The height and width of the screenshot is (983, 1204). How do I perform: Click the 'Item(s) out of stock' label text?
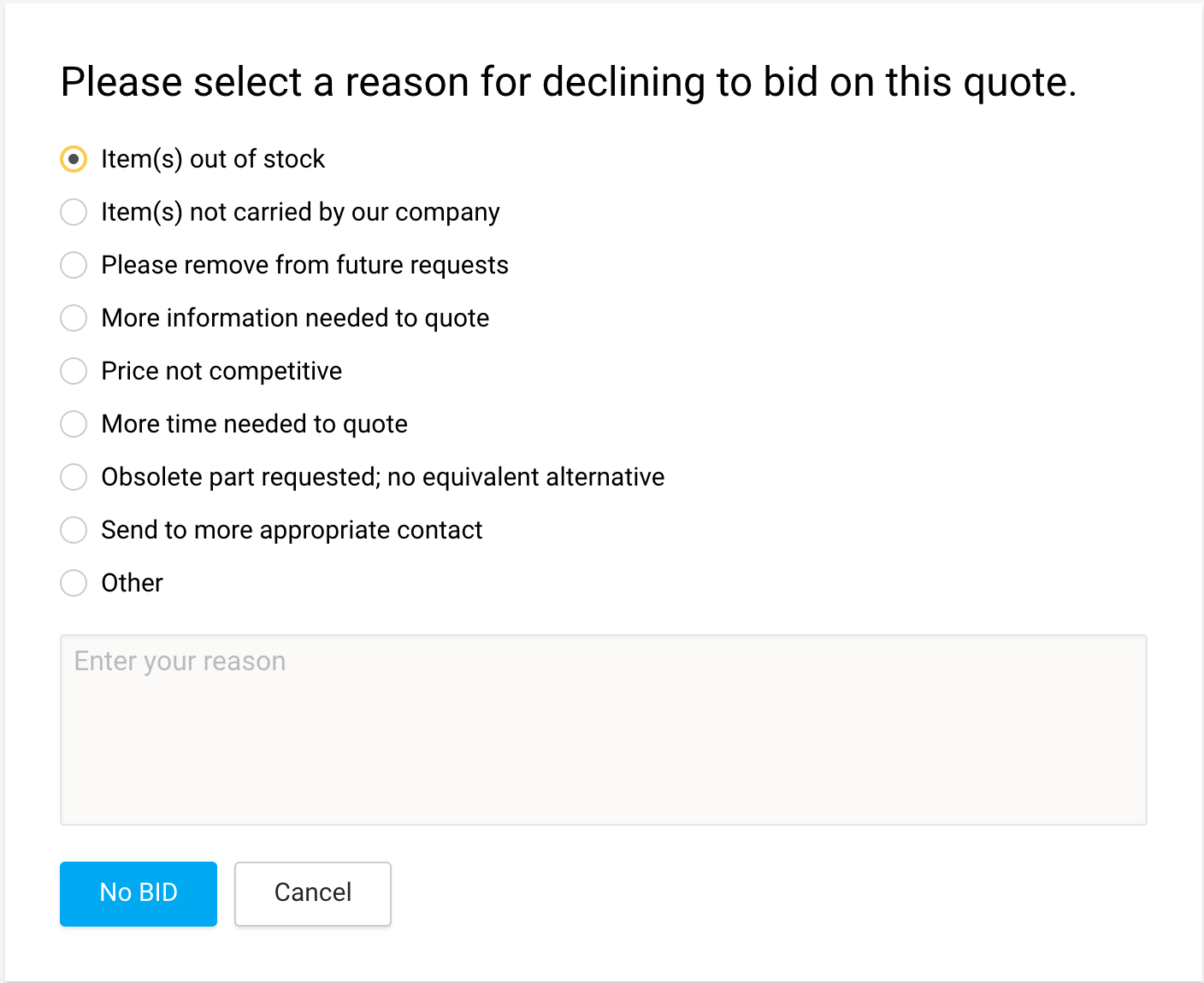(x=213, y=159)
